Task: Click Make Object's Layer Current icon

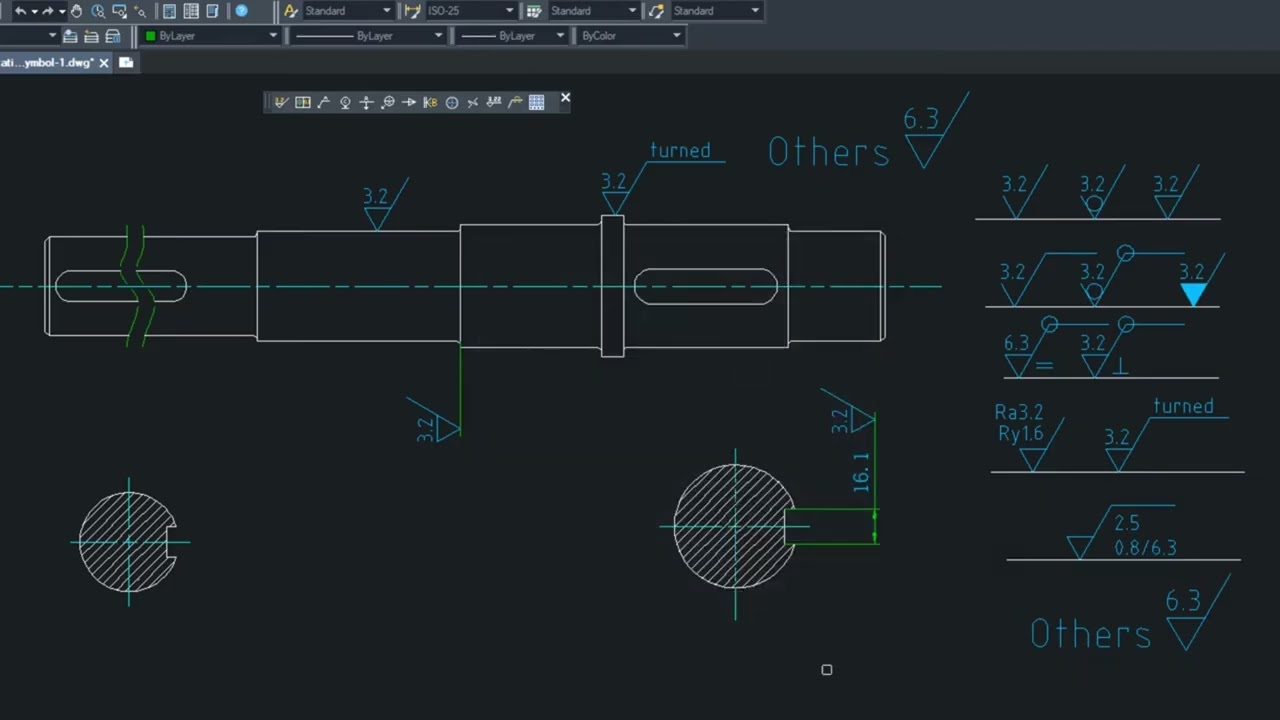Action: coord(70,36)
